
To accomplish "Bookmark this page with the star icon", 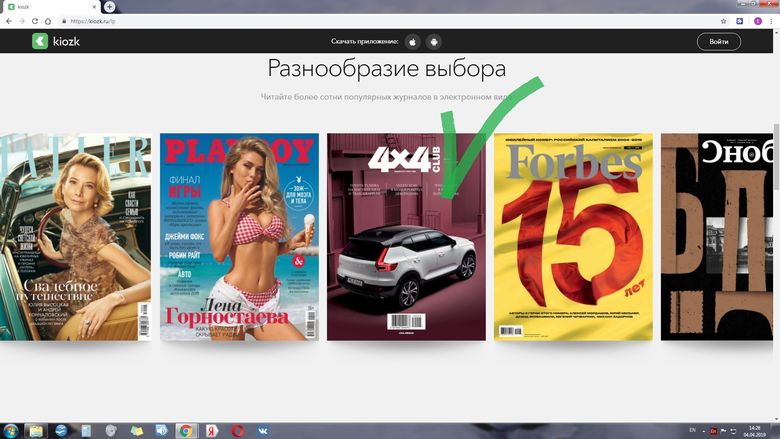I will (x=724, y=20).
